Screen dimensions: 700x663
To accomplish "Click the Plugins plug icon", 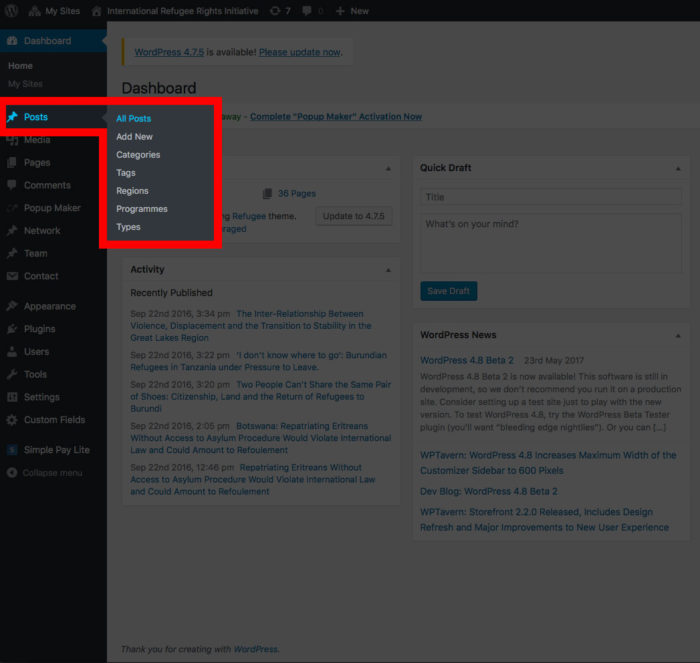I will tap(12, 329).
